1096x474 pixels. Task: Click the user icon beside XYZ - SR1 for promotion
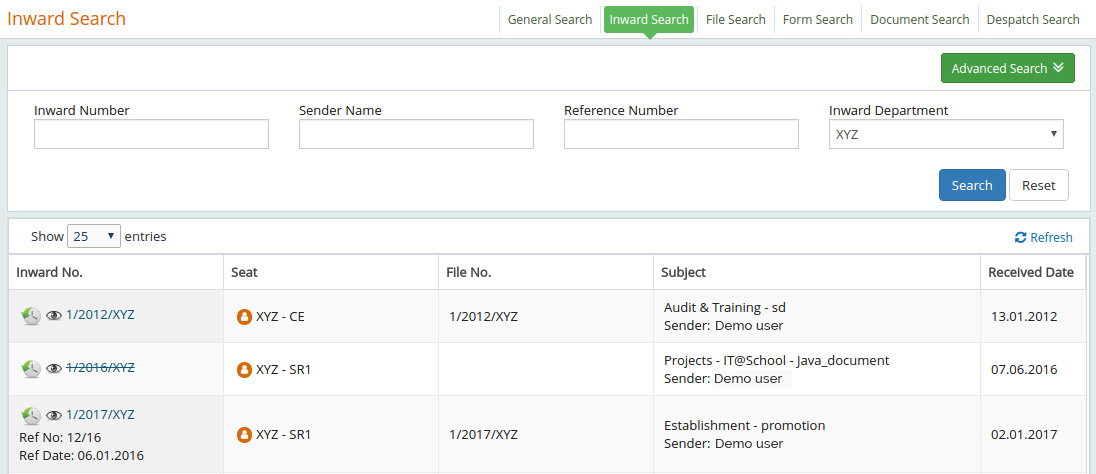243,435
